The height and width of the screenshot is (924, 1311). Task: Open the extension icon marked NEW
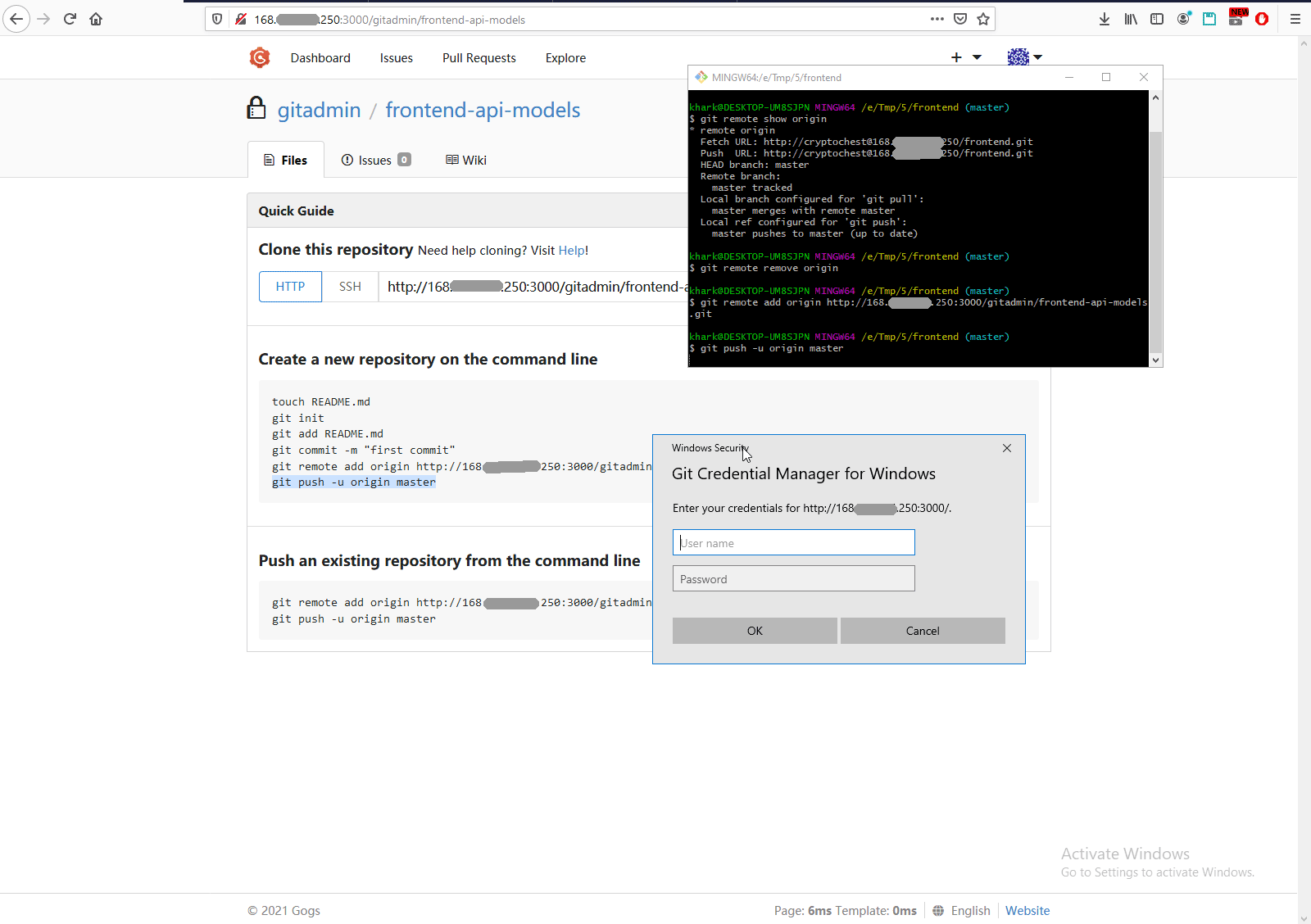tap(1237, 17)
